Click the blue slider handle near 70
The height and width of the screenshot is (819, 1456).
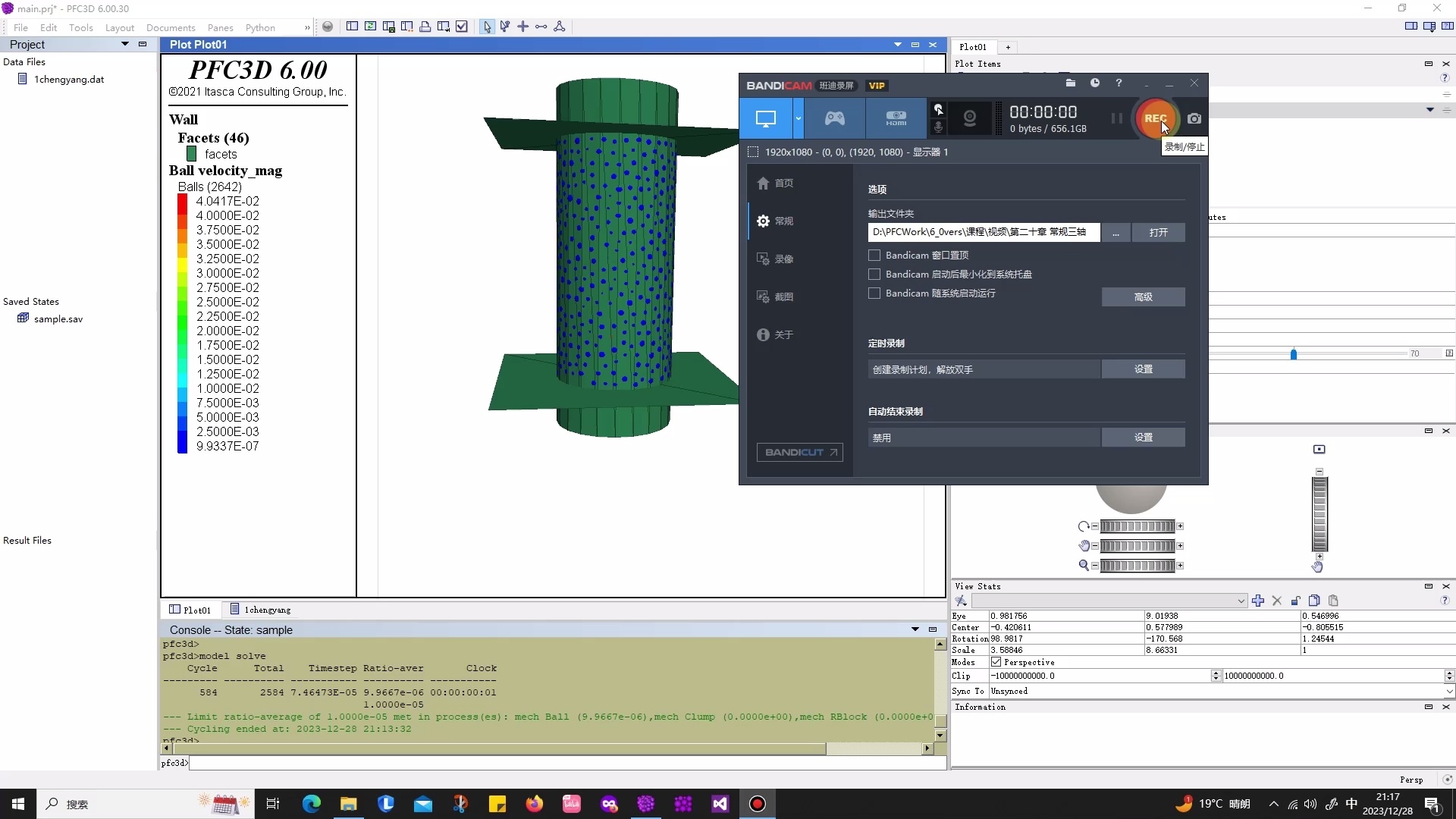[1294, 354]
